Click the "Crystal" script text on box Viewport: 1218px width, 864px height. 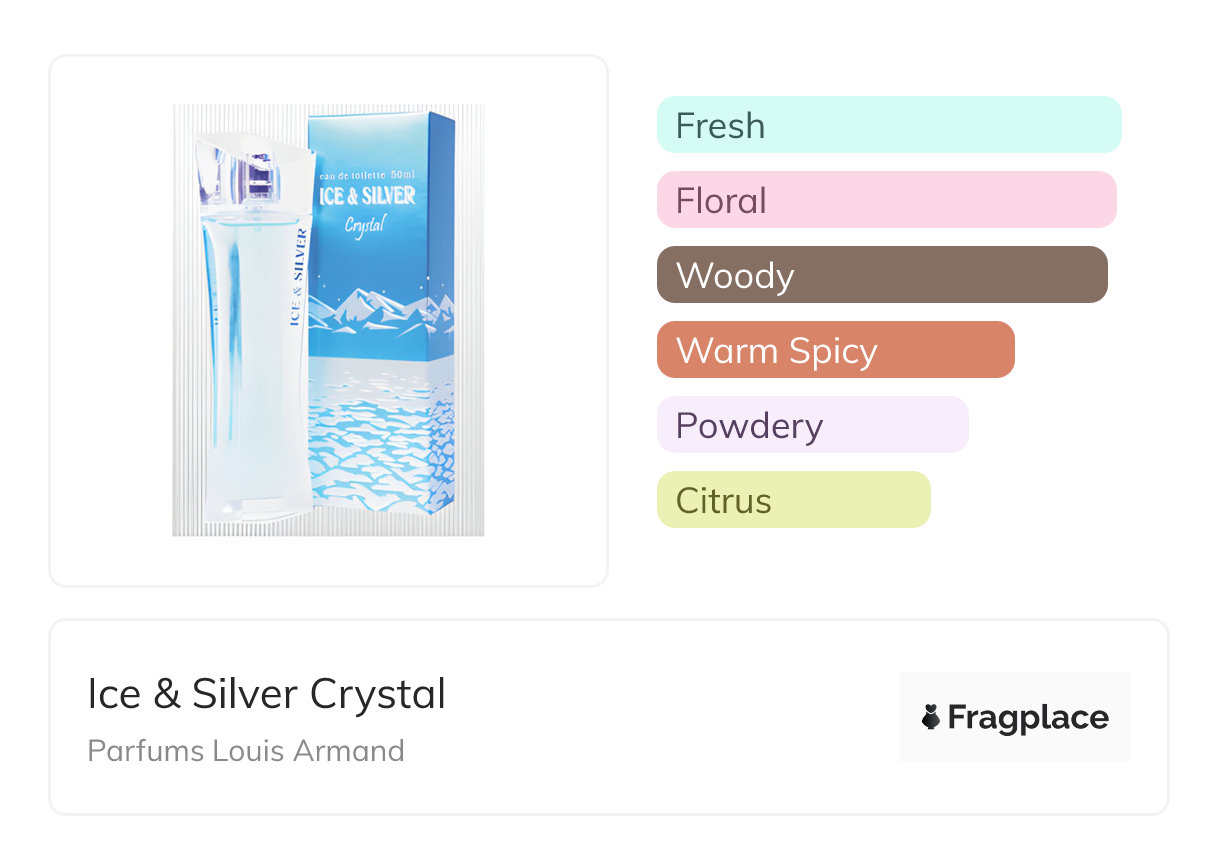coord(364,224)
